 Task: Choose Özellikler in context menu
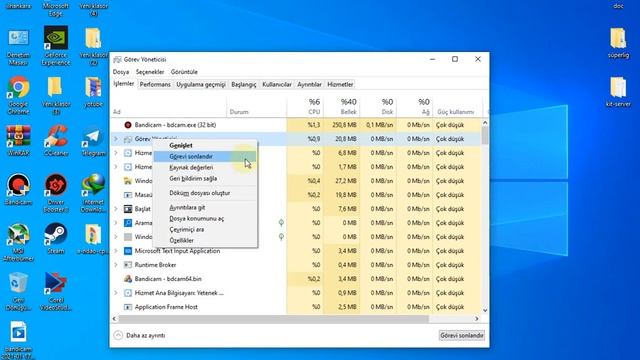click(205, 240)
